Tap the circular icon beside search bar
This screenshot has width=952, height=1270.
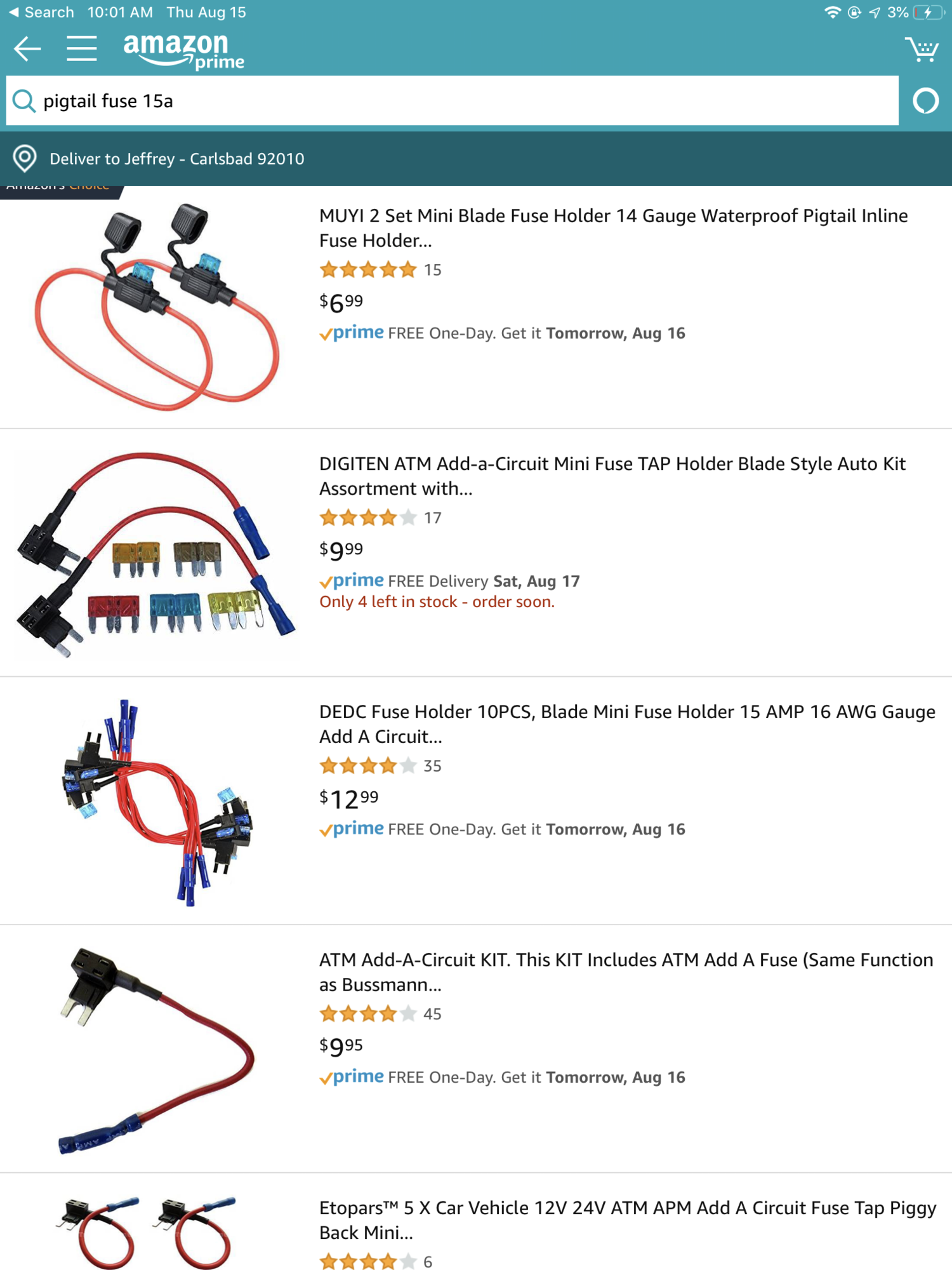(x=925, y=101)
